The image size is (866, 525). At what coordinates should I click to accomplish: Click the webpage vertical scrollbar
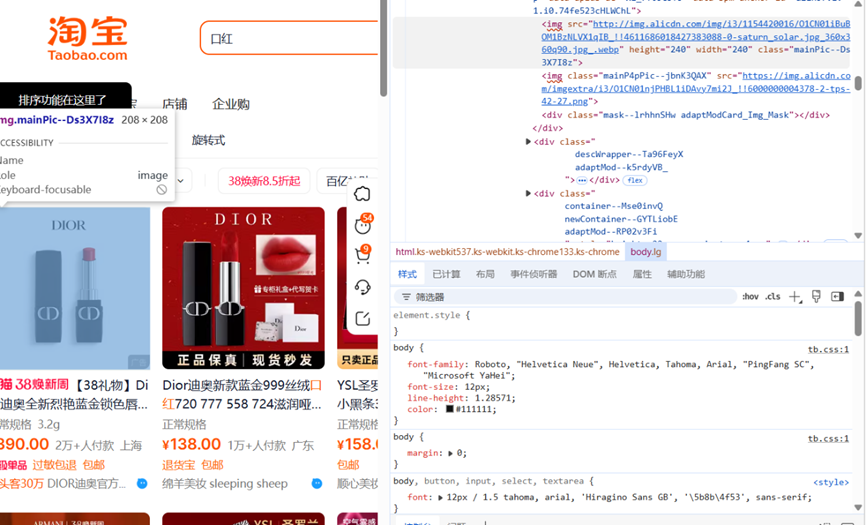click(383, 49)
